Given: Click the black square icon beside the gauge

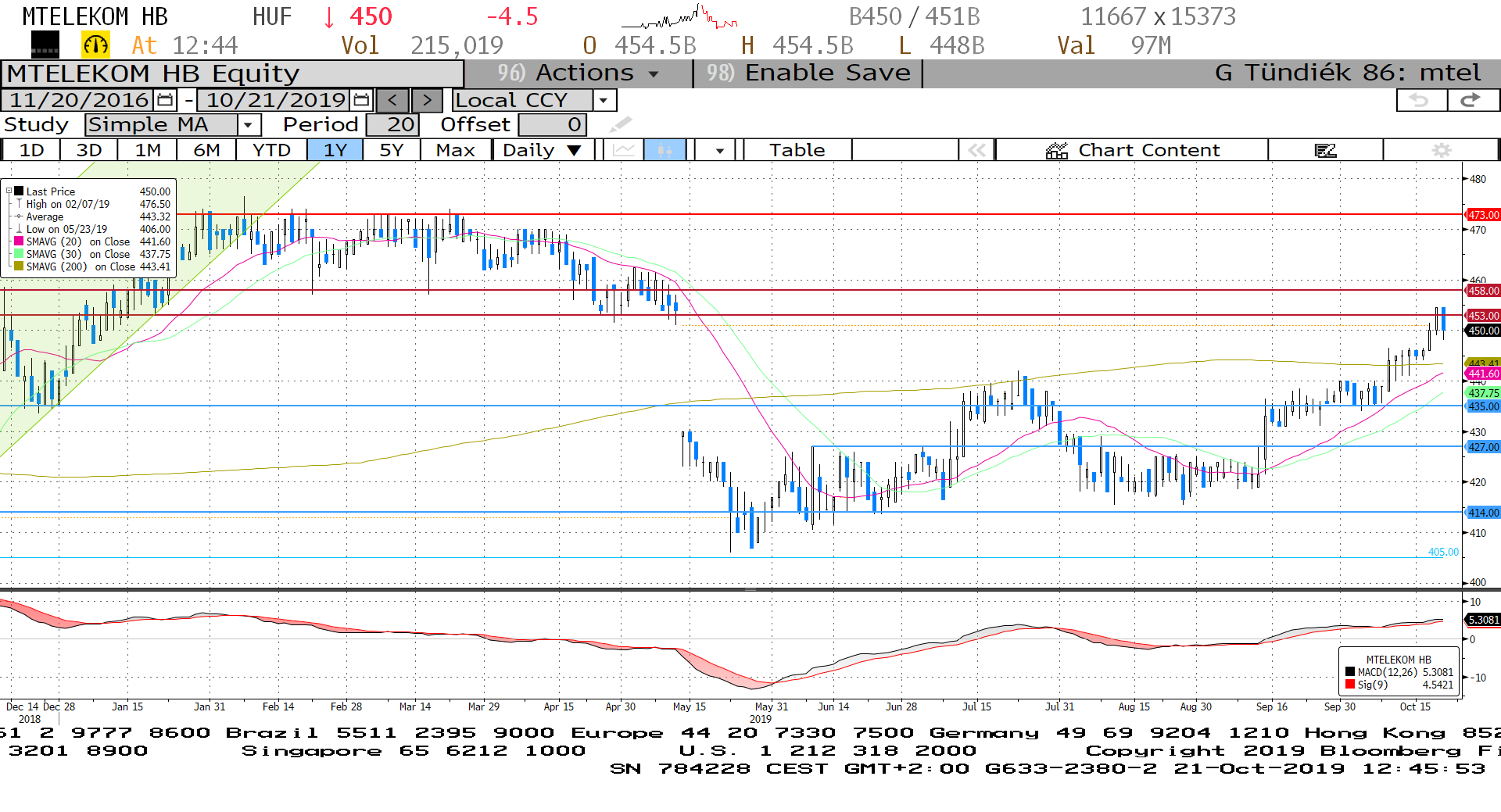Looking at the screenshot, I should tap(45, 45).
